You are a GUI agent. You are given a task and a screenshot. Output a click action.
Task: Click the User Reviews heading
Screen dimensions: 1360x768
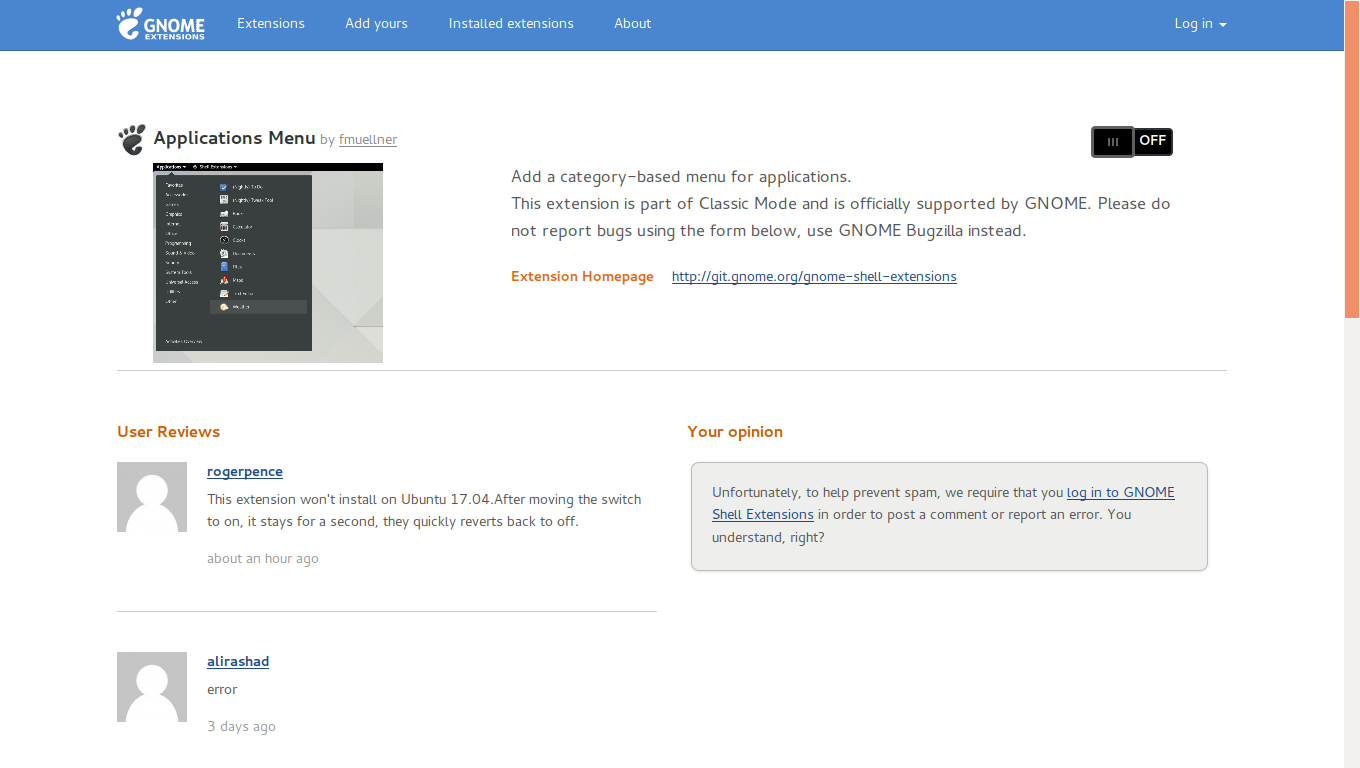pyautogui.click(x=168, y=432)
